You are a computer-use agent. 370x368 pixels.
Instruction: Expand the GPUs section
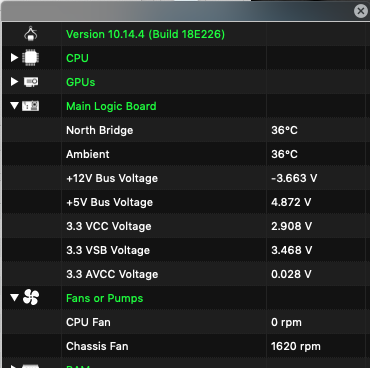click(14, 82)
